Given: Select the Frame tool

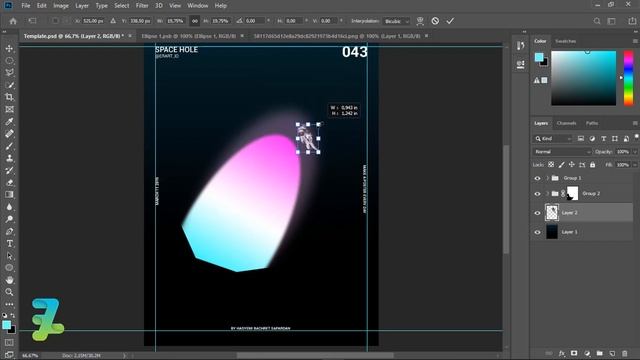Looking at the screenshot, I should (9, 109).
